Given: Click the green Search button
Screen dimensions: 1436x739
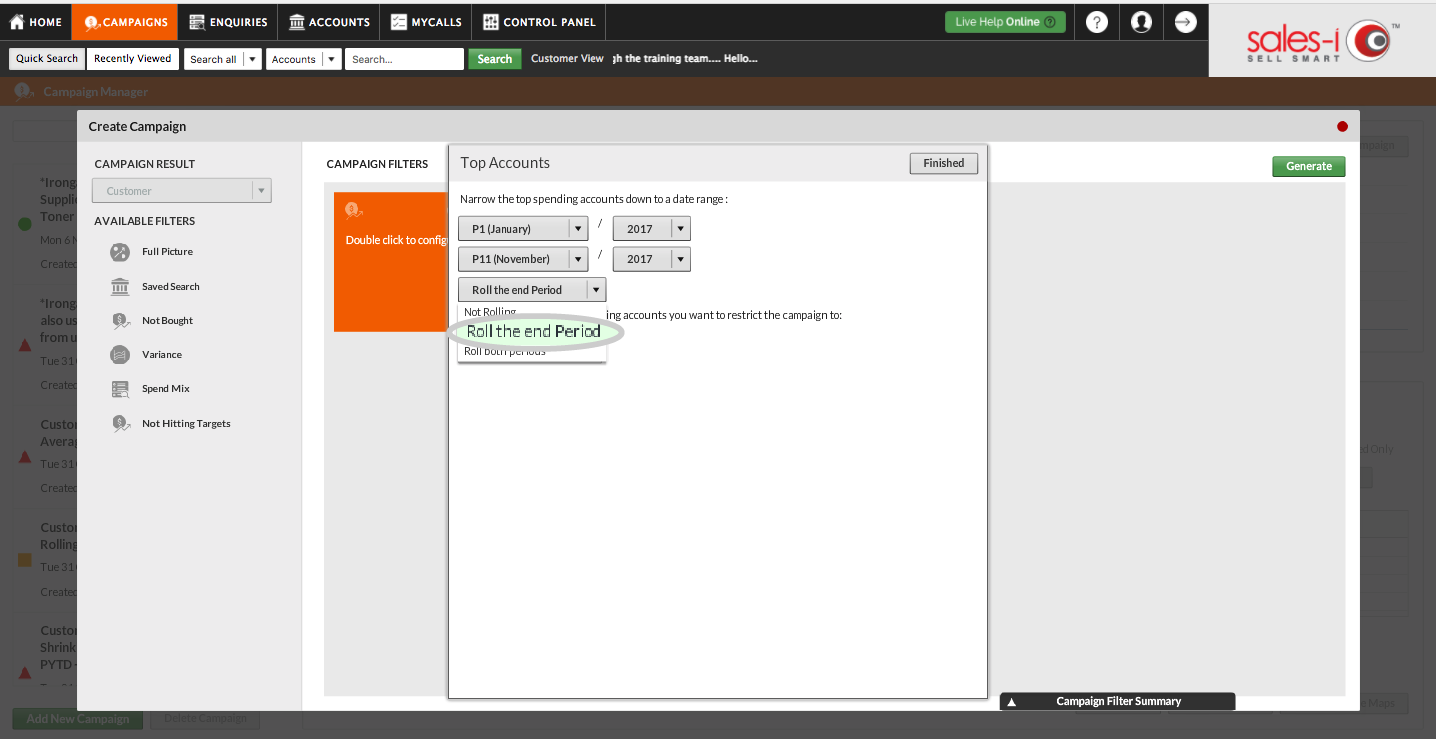Looking at the screenshot, I should (x=494, y=59).
